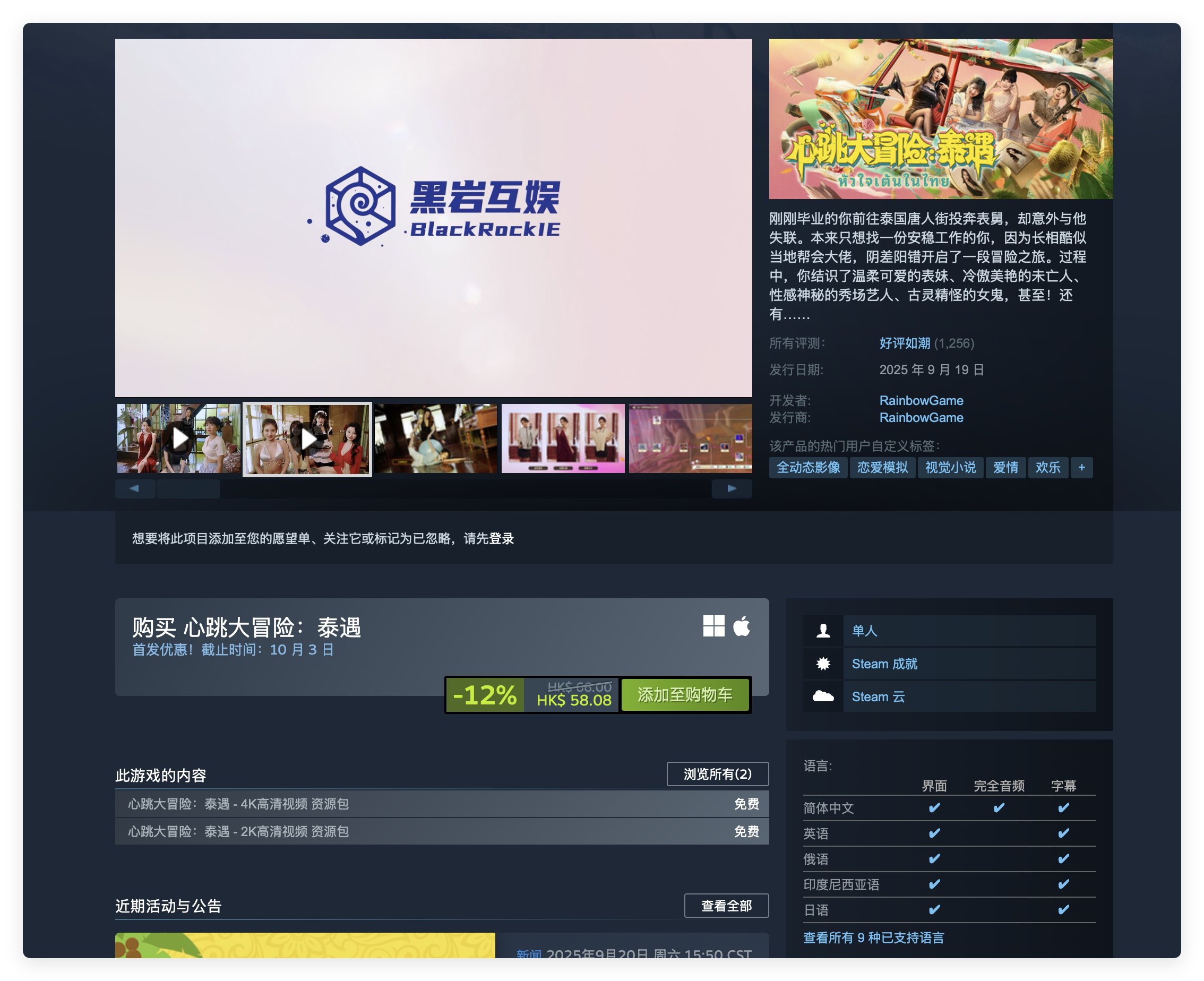Open 好评如潮 reviews link
The width and height of the screenshot is (1204, 981).
click(904, 343)
